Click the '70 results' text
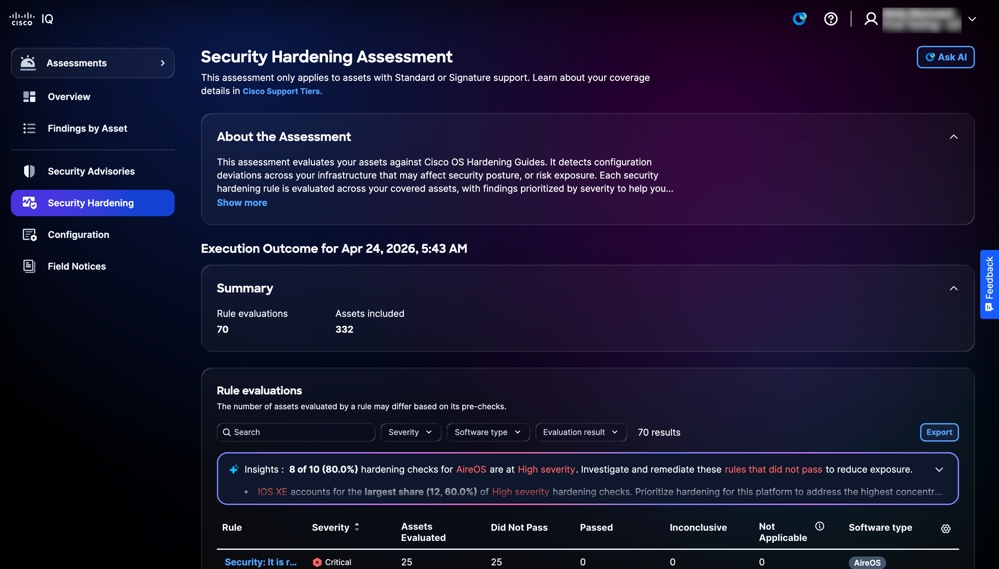 pos(659,432)
